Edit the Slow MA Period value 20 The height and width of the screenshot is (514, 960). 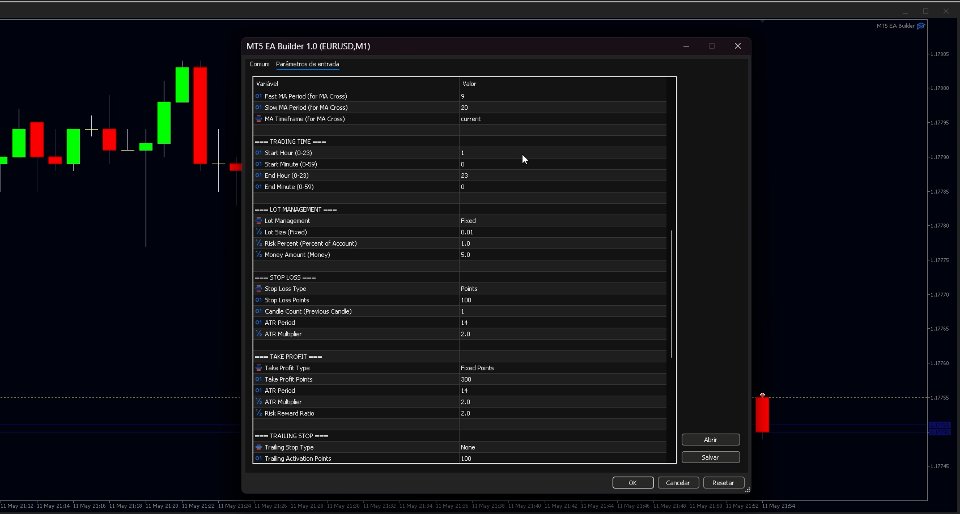[563, 108]
